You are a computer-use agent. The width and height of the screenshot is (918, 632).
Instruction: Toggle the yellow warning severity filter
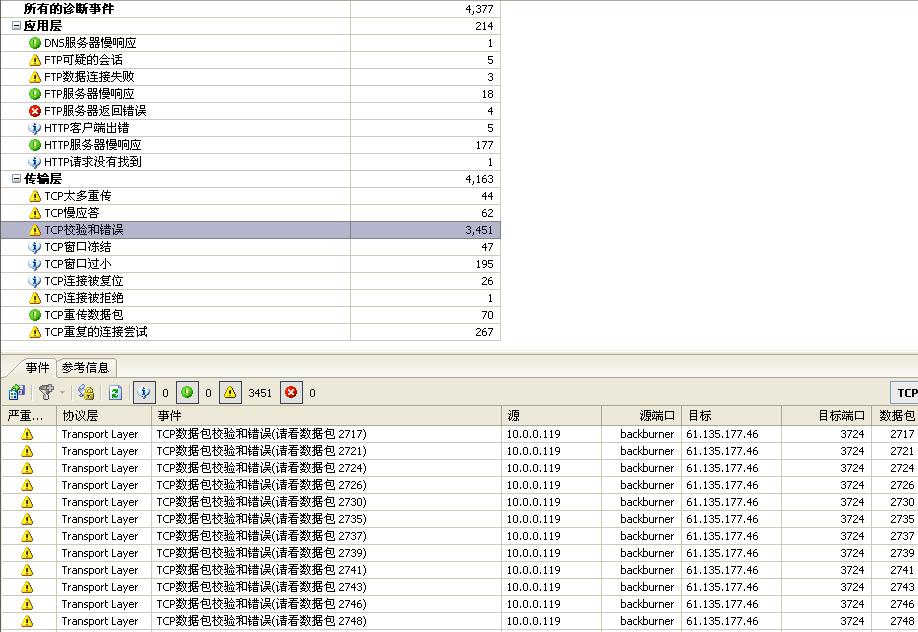click(230, 393)
